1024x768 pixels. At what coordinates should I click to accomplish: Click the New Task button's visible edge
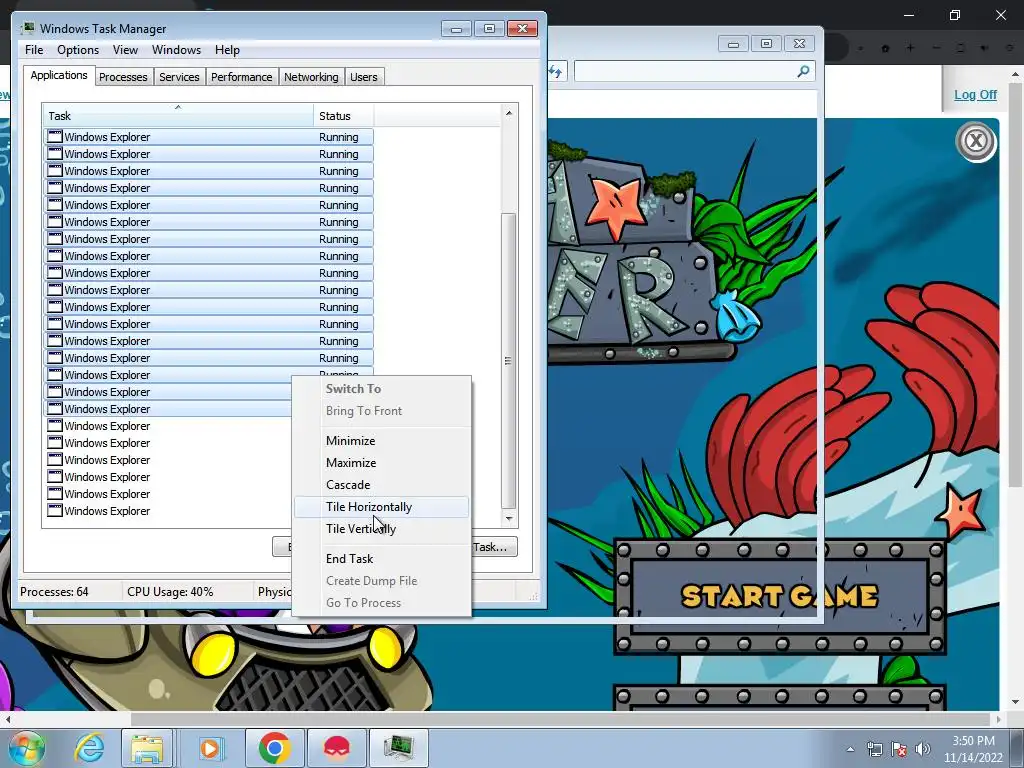point(494,547)
